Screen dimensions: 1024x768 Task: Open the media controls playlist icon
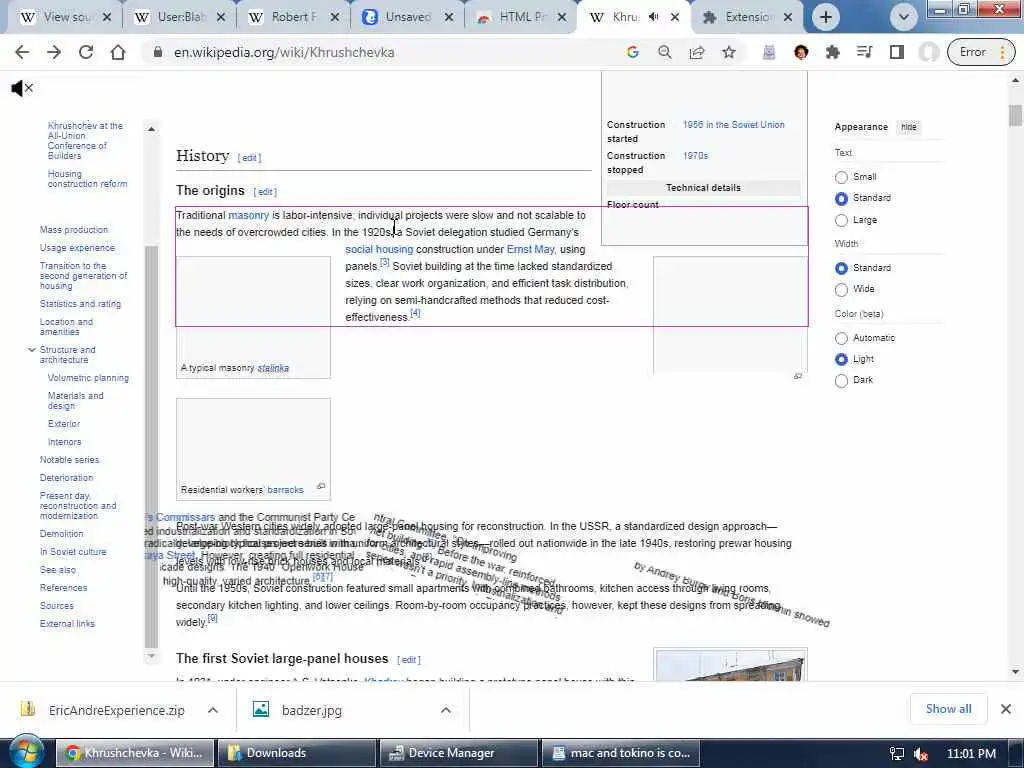point(865,52)
